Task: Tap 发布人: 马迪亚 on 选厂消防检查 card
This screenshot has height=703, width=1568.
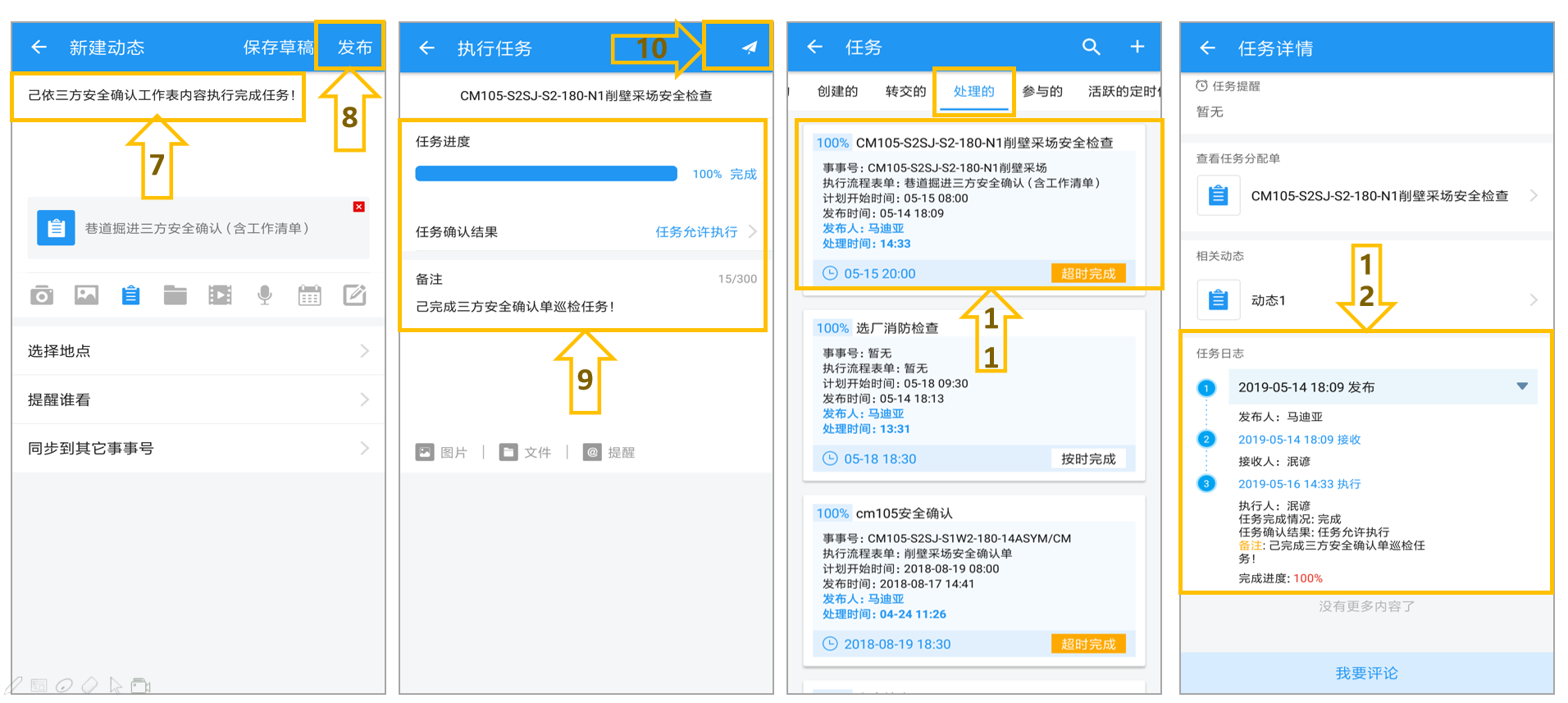Action: (863, 413)
